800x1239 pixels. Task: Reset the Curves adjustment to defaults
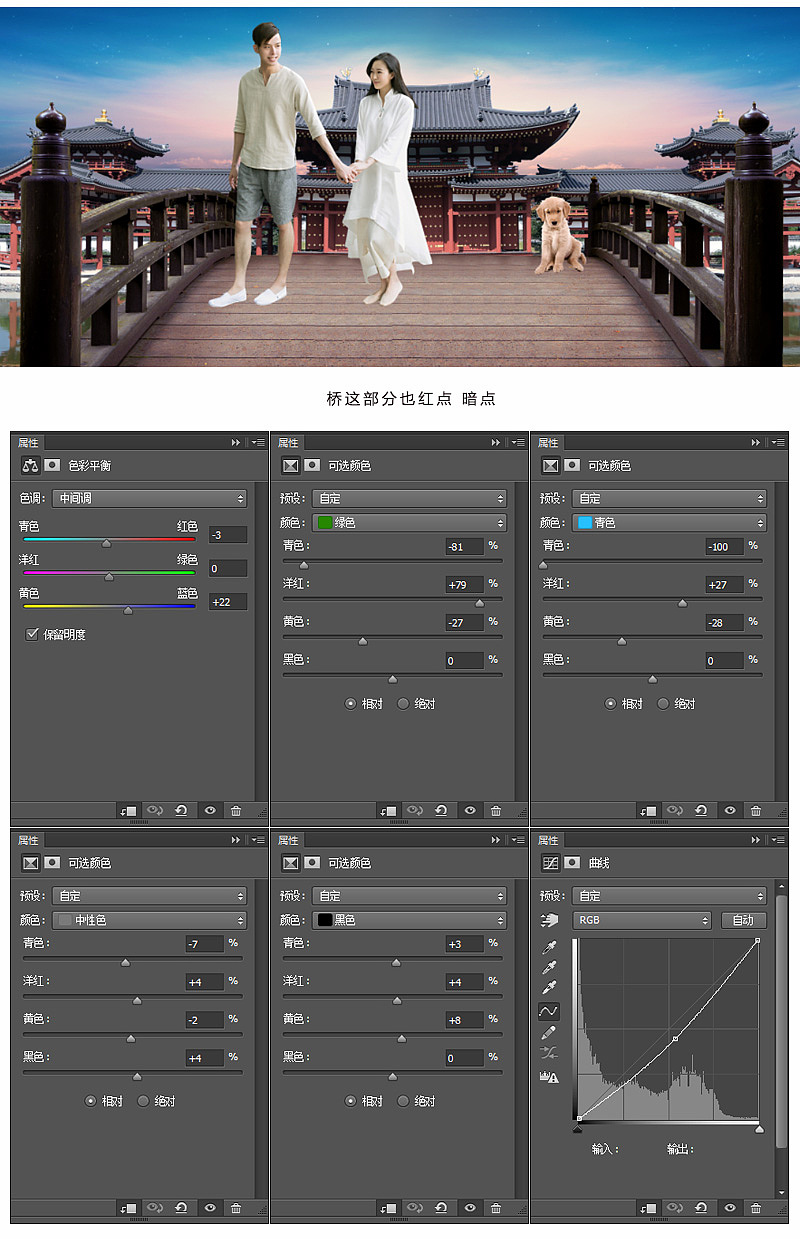[701, 1209]
